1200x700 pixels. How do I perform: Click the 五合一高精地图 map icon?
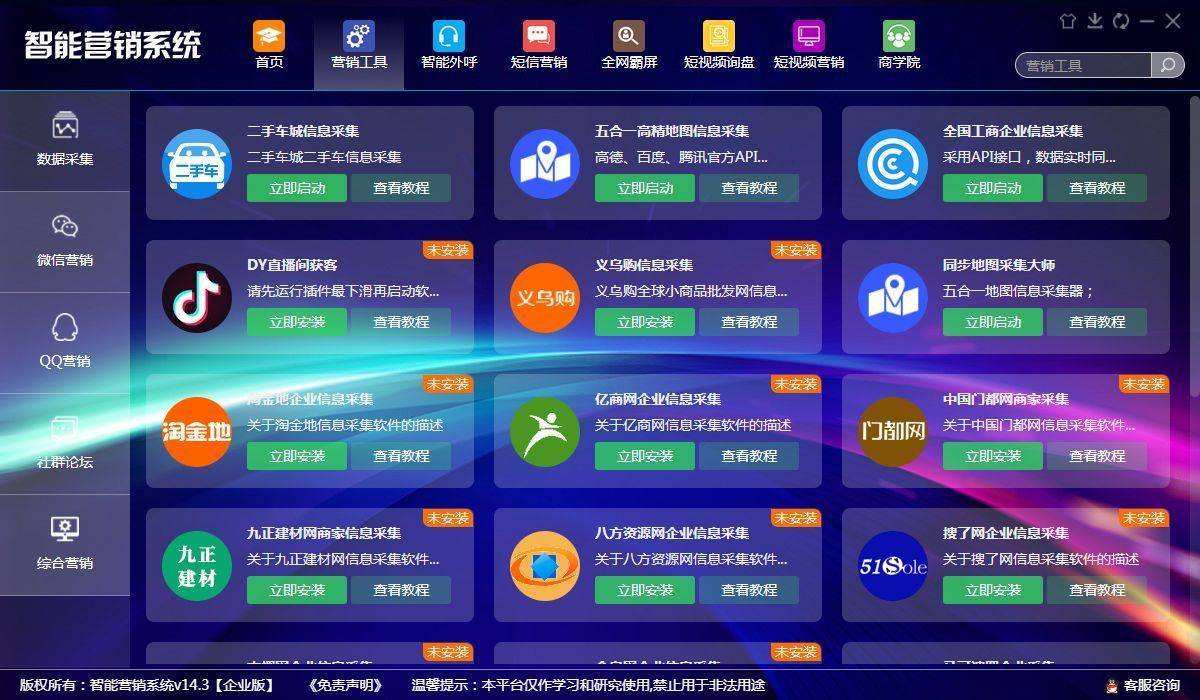545,164
